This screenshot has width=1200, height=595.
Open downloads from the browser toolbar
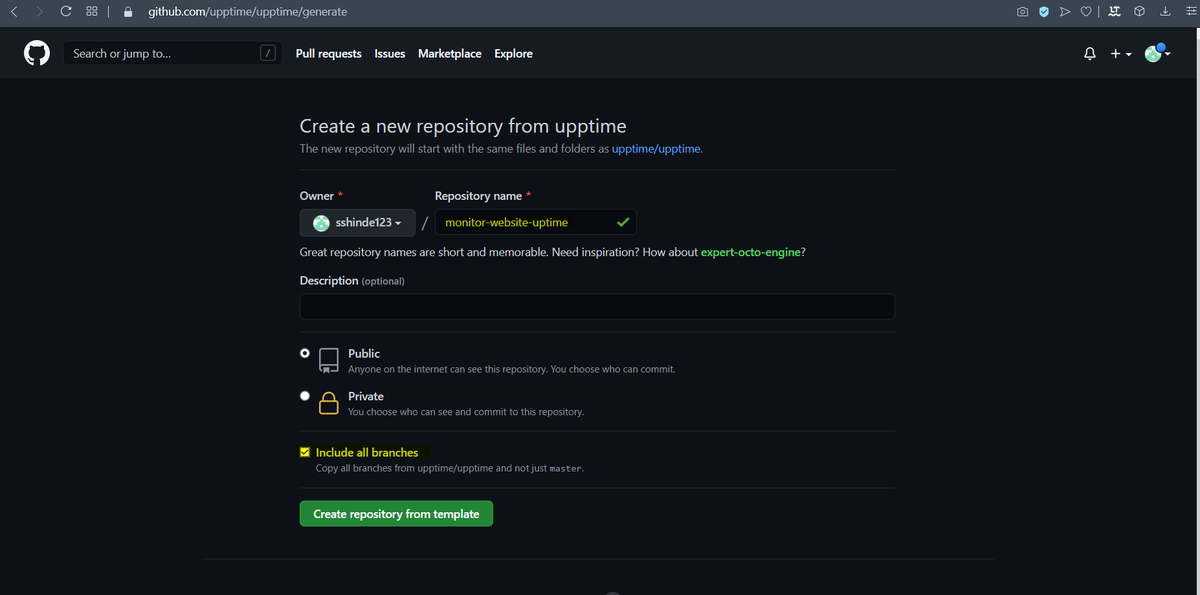(x=1164, y=11)
